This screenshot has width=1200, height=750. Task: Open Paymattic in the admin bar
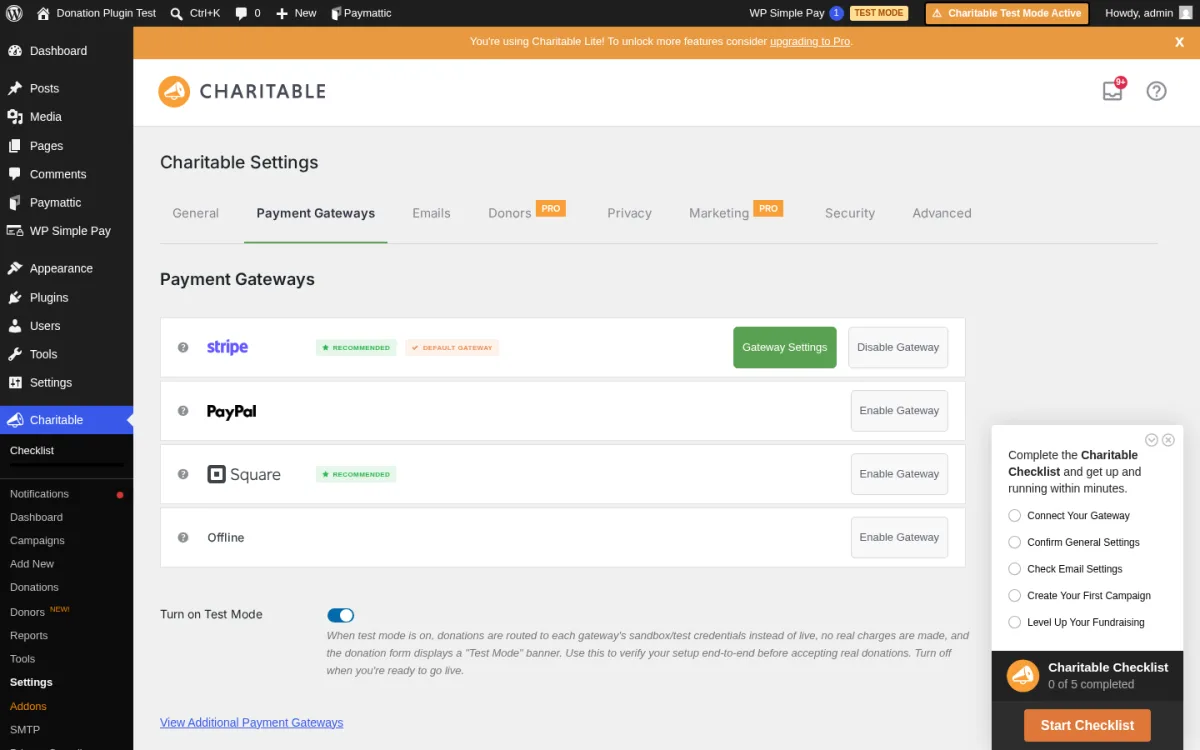coord(361,13)
